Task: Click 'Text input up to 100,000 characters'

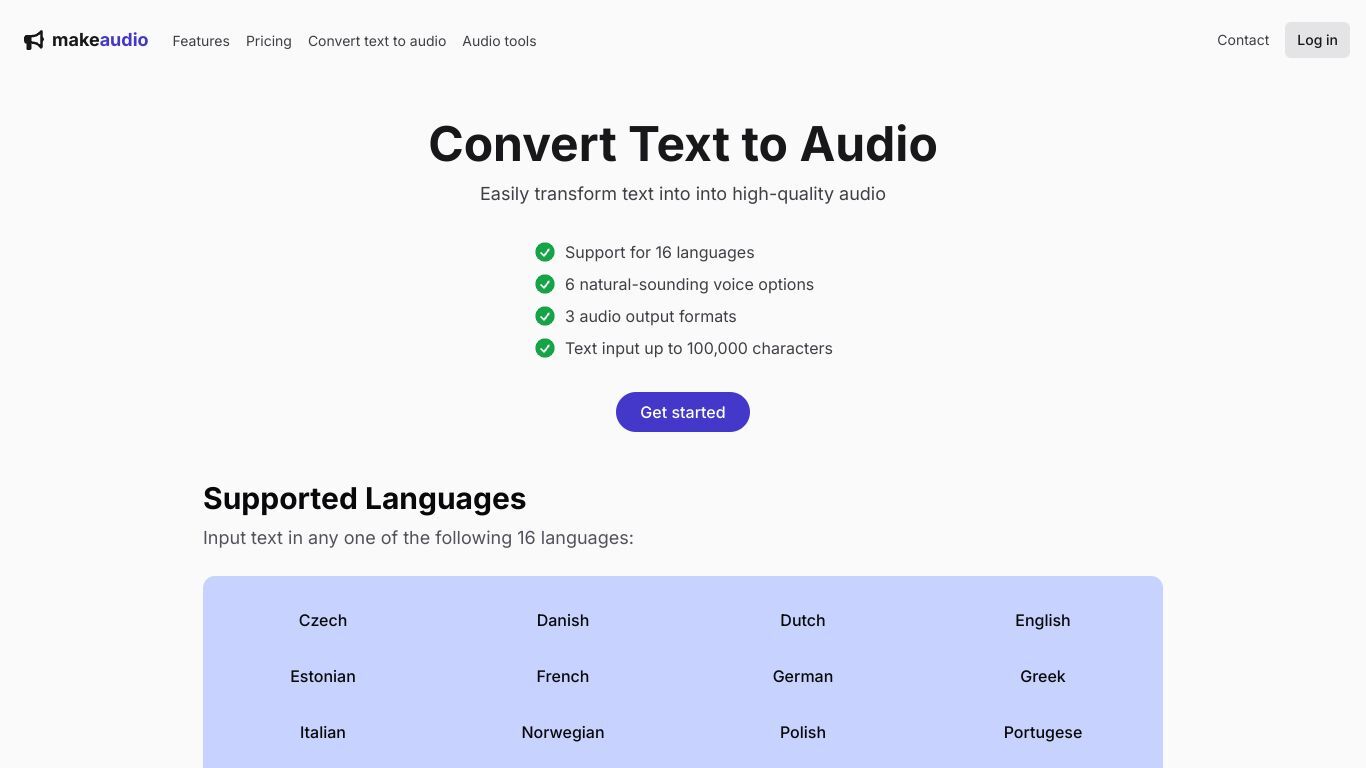Action: [699, 348]
